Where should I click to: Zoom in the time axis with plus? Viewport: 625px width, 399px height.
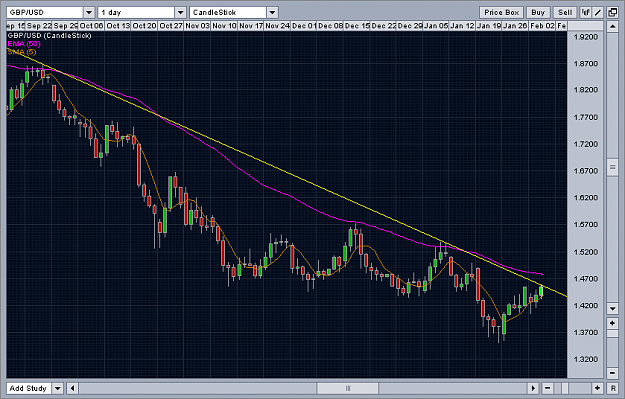coord(597,388)
